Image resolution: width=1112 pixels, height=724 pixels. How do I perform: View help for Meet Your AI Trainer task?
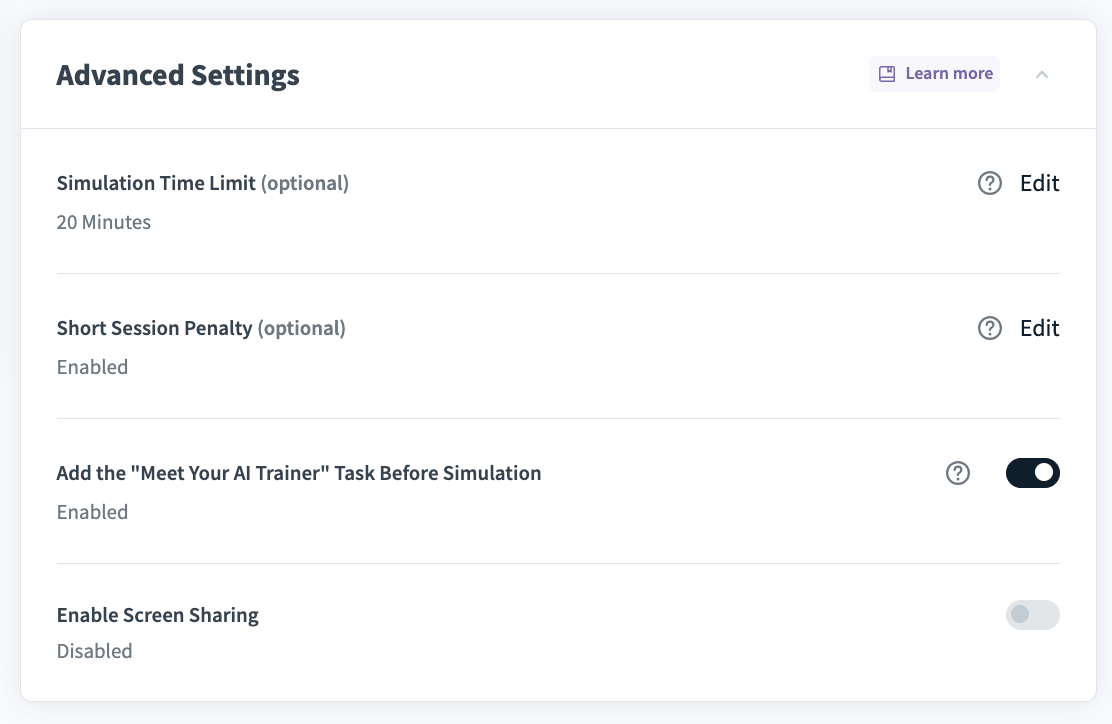[958, 474]
